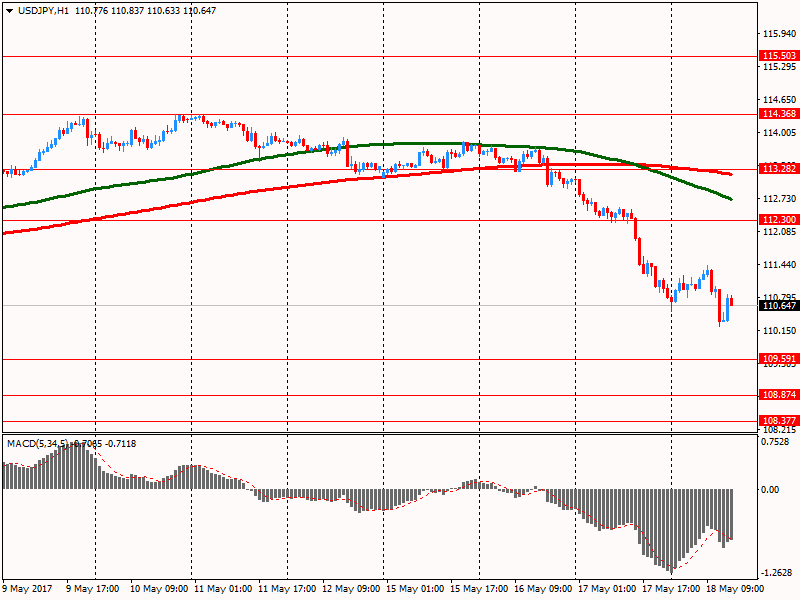Click the 11 May 17:00 time label
This screenshot has width=800, height=600.
pyautogui.click(x=287, y=589)
